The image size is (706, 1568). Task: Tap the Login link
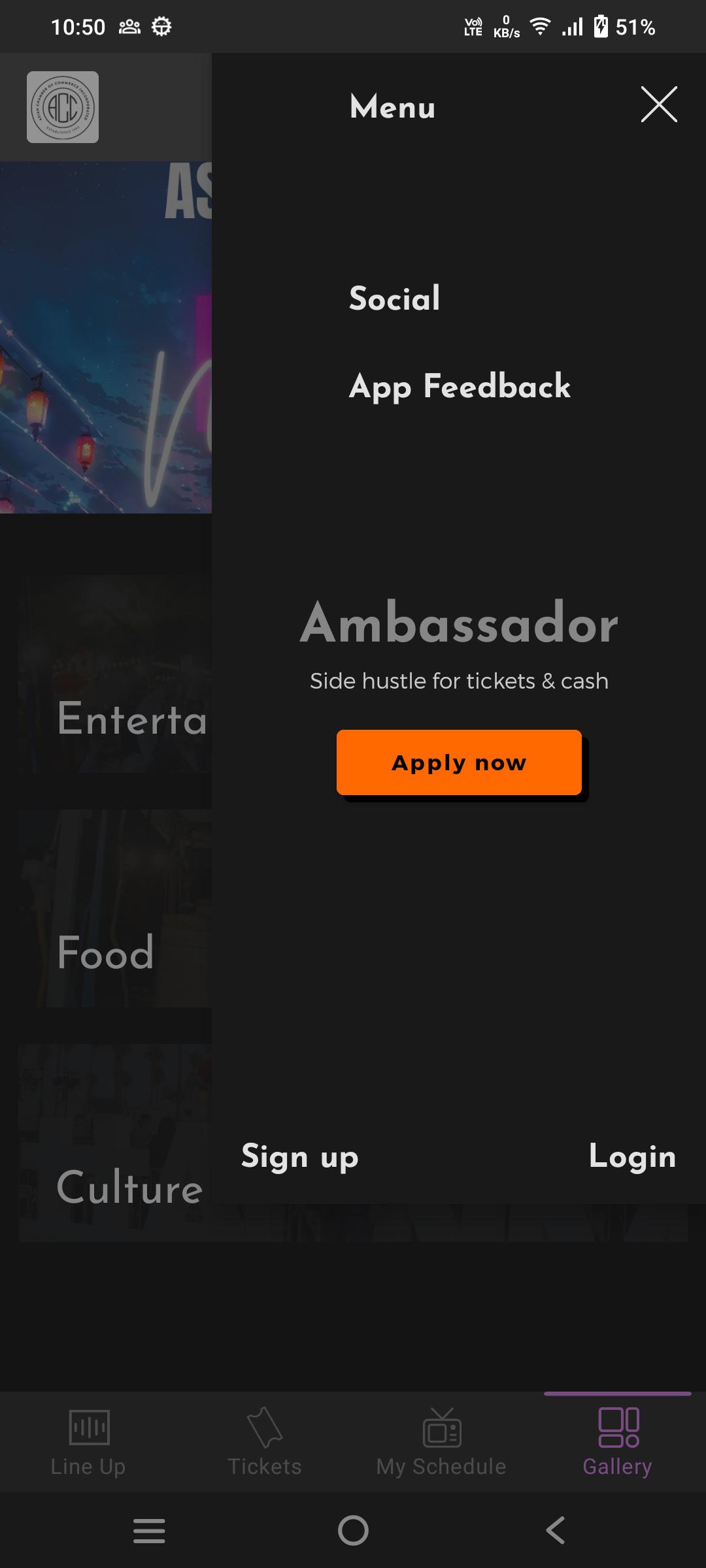(x=632, y=1157)
